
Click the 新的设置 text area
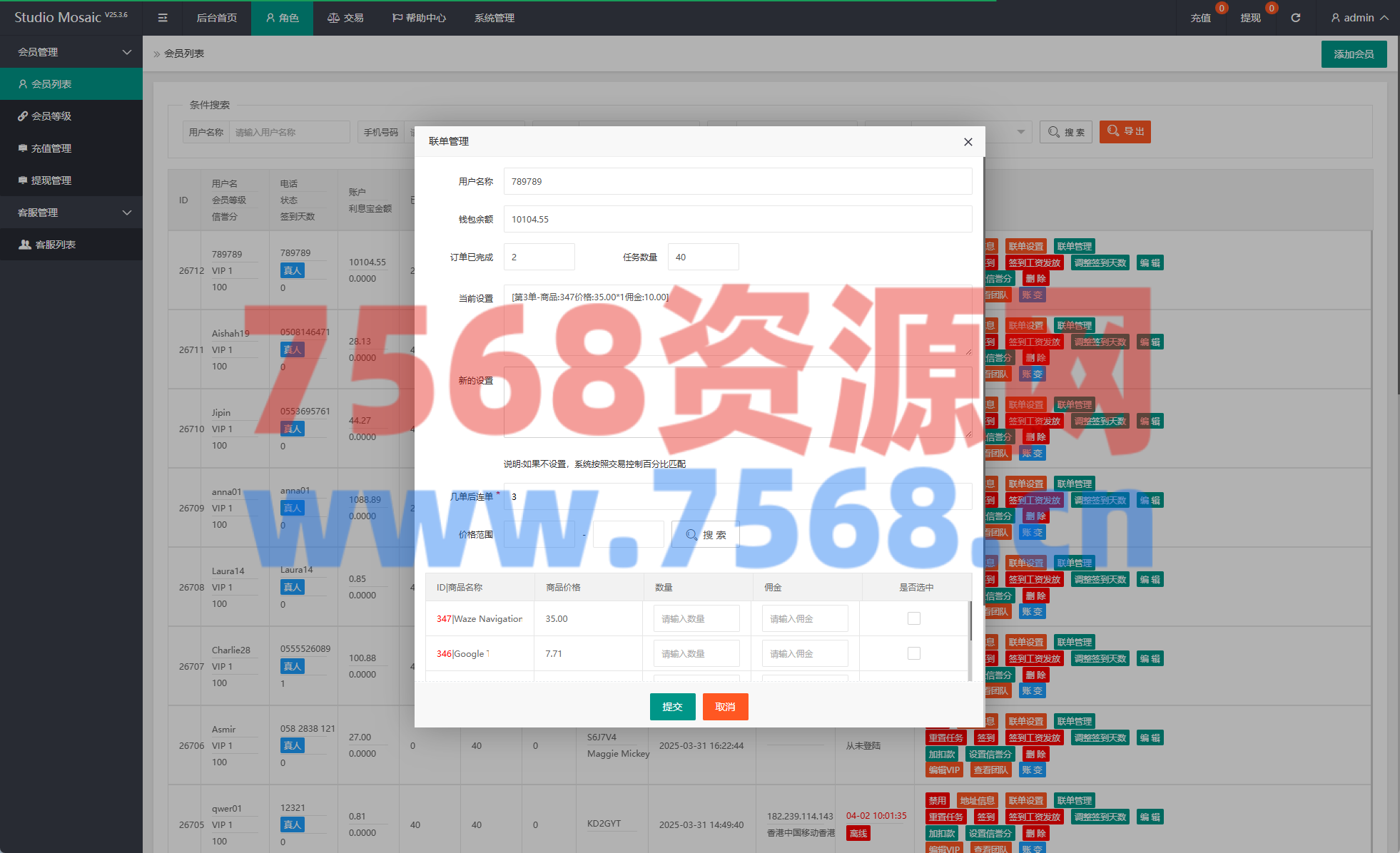coord(737,402)
